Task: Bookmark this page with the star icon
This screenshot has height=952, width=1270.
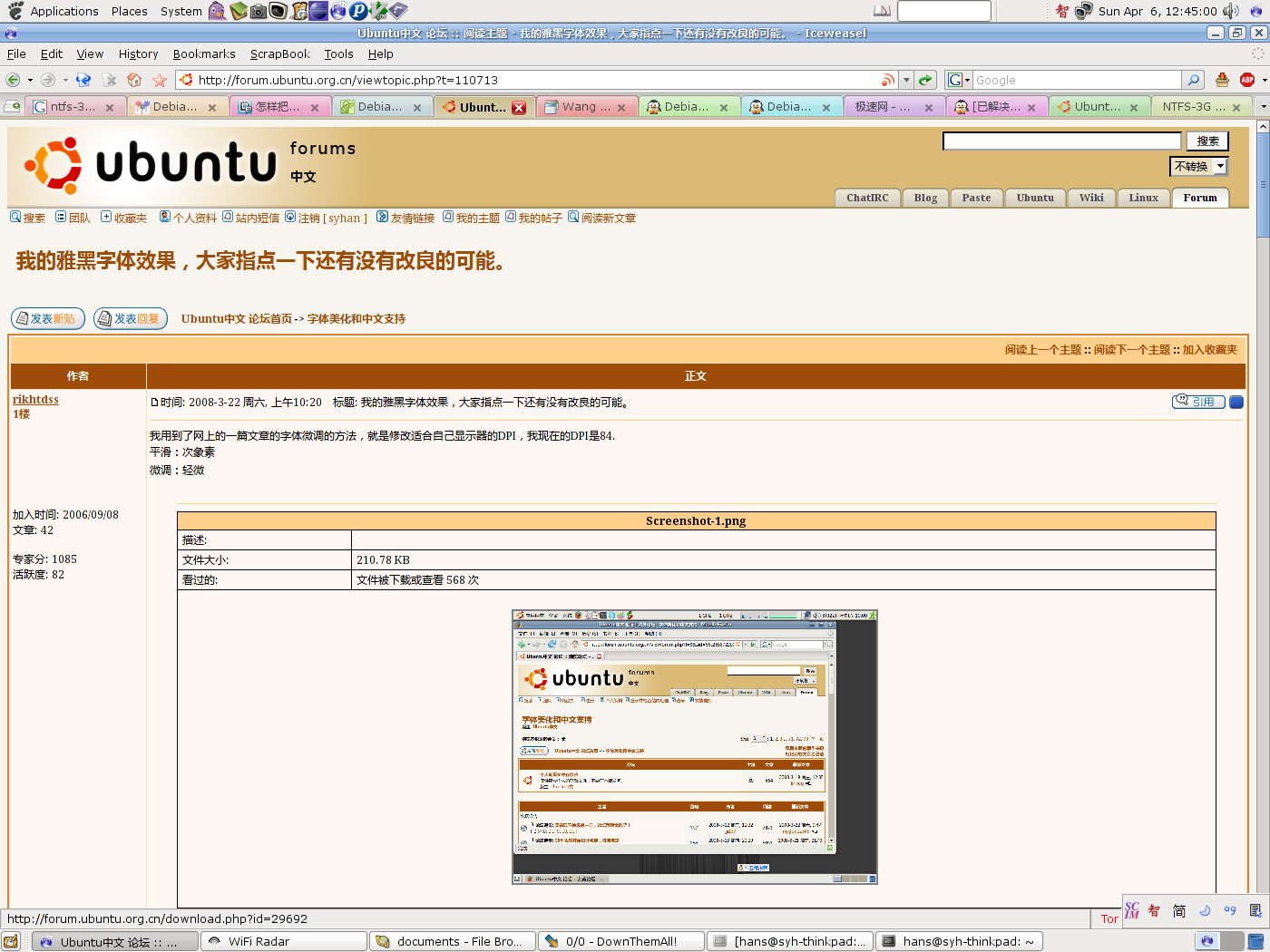Action: click(160, 80)
